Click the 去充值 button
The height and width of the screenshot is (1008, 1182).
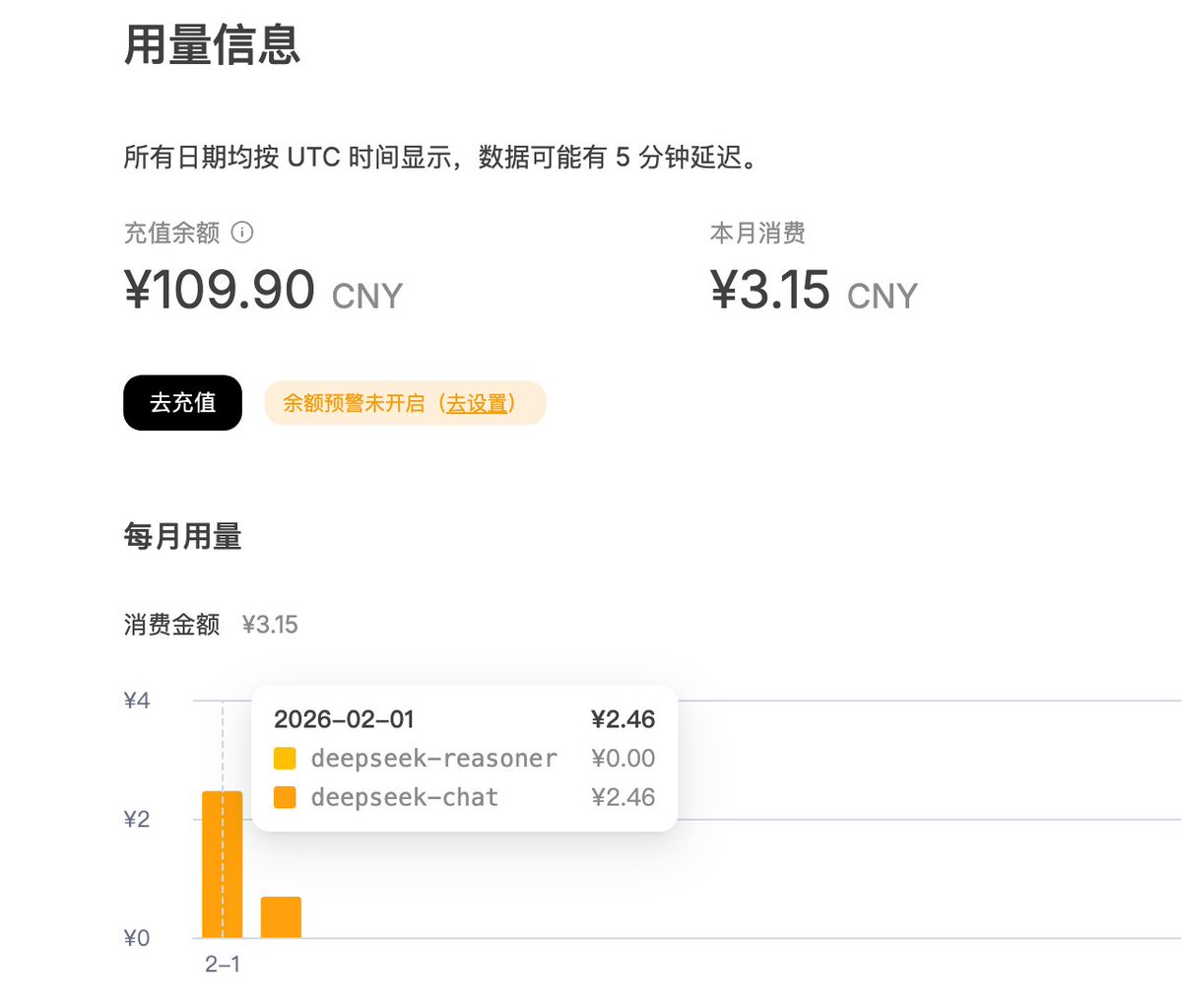pos(182,403)
